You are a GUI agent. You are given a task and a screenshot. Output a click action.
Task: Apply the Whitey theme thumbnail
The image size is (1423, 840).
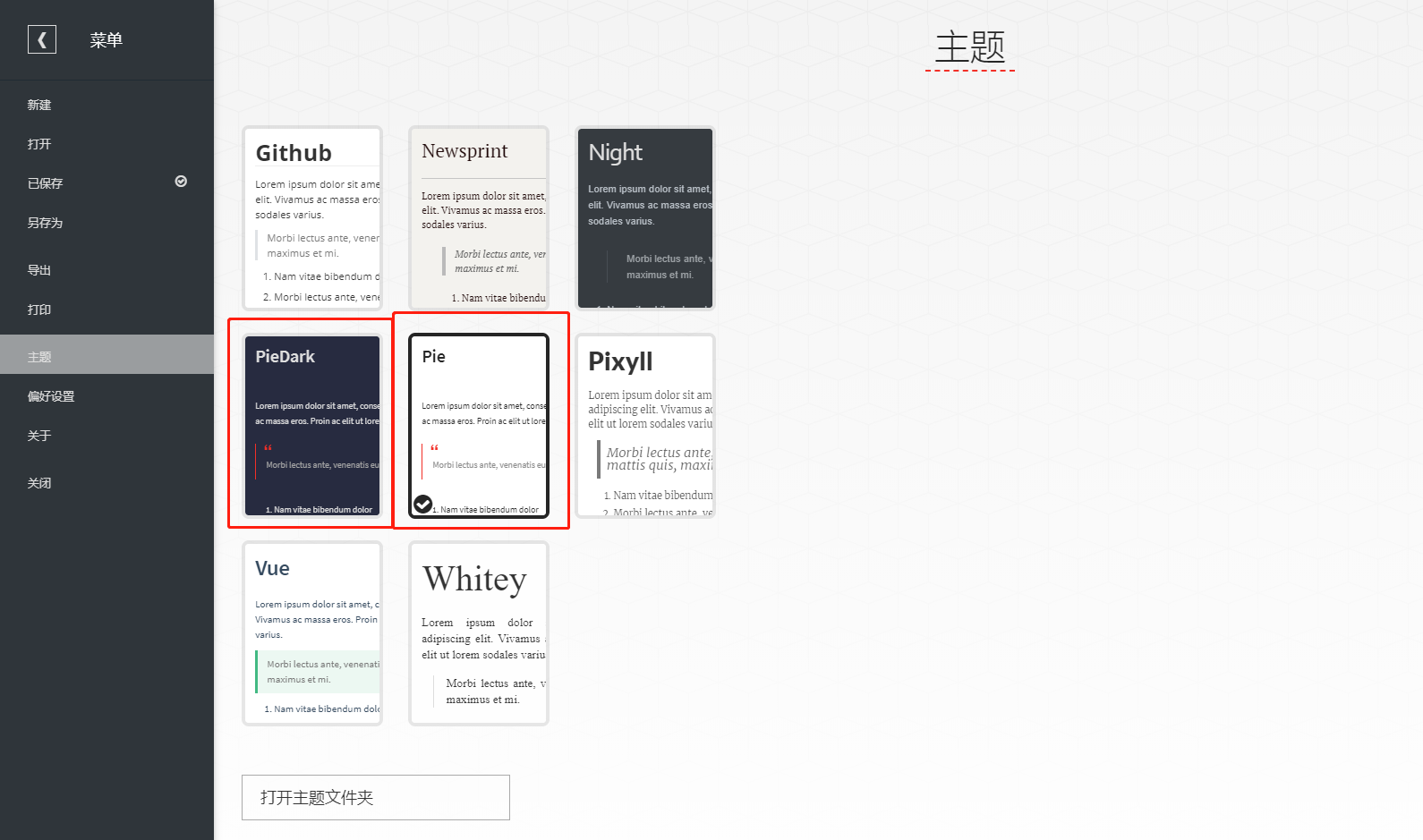tap(479, 633)
